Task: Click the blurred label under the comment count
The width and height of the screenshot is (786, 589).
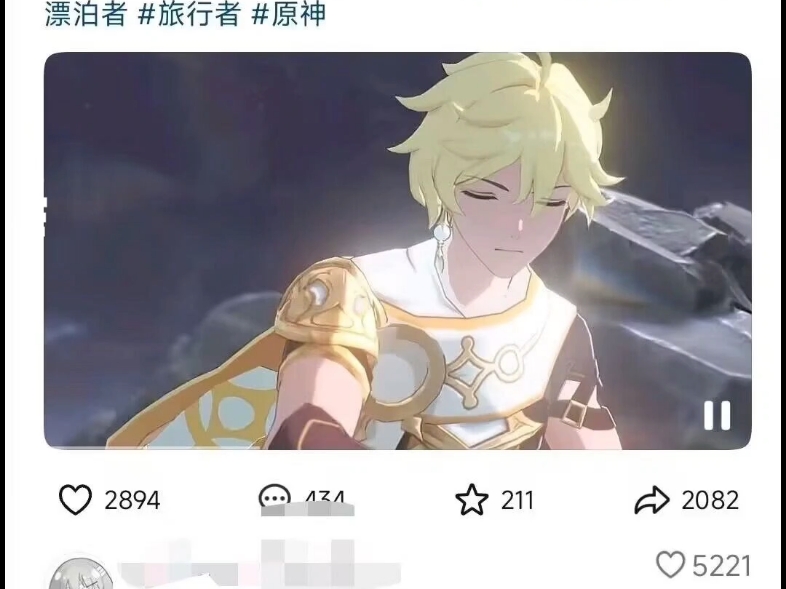Action: coord(308,510)
